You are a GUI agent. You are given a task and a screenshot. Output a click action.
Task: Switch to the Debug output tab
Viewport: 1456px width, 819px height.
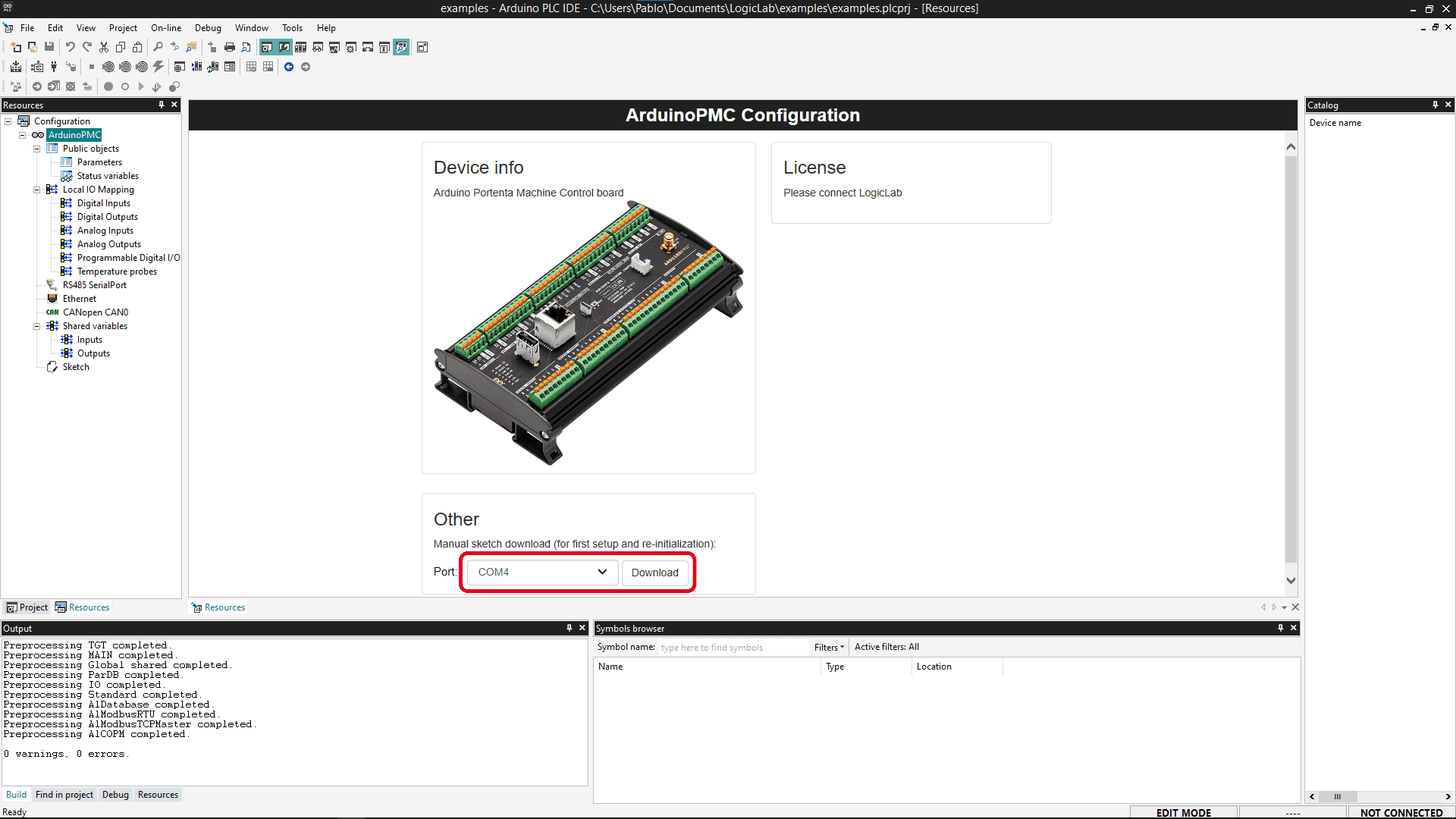[115, 794]
